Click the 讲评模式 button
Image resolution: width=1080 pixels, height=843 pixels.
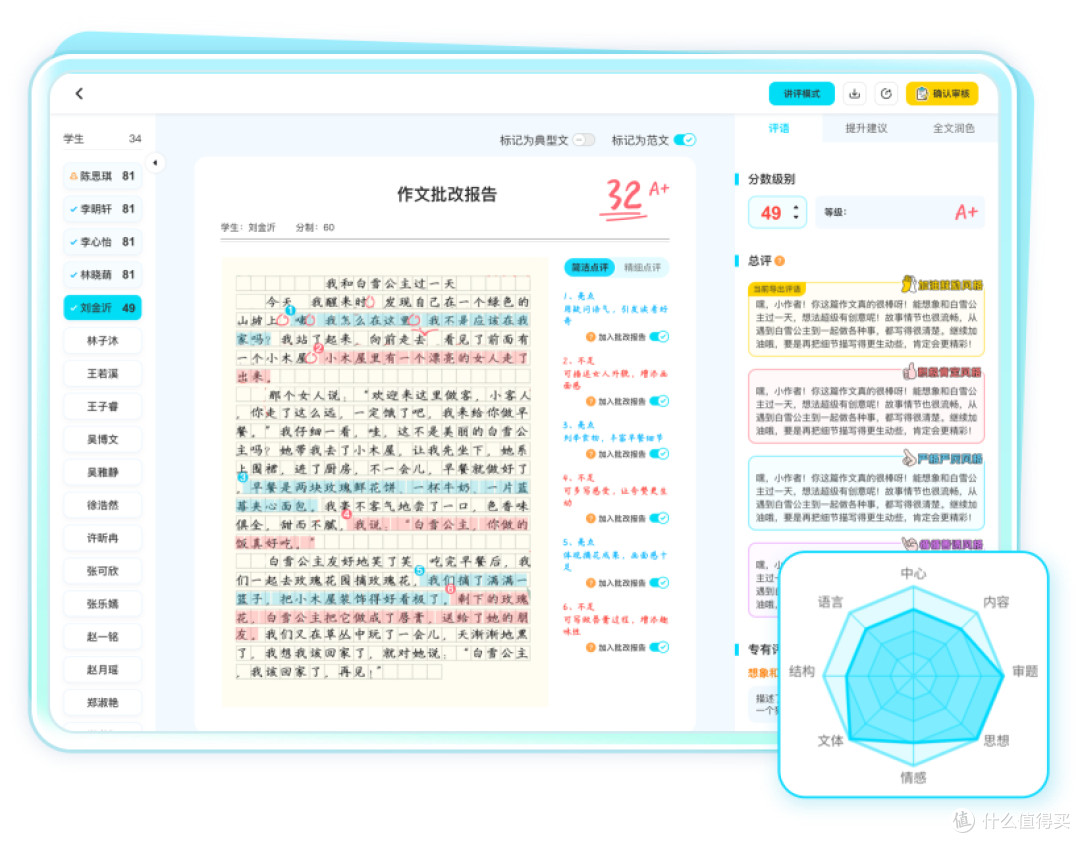pyautogui.click(x=802, y=94)
